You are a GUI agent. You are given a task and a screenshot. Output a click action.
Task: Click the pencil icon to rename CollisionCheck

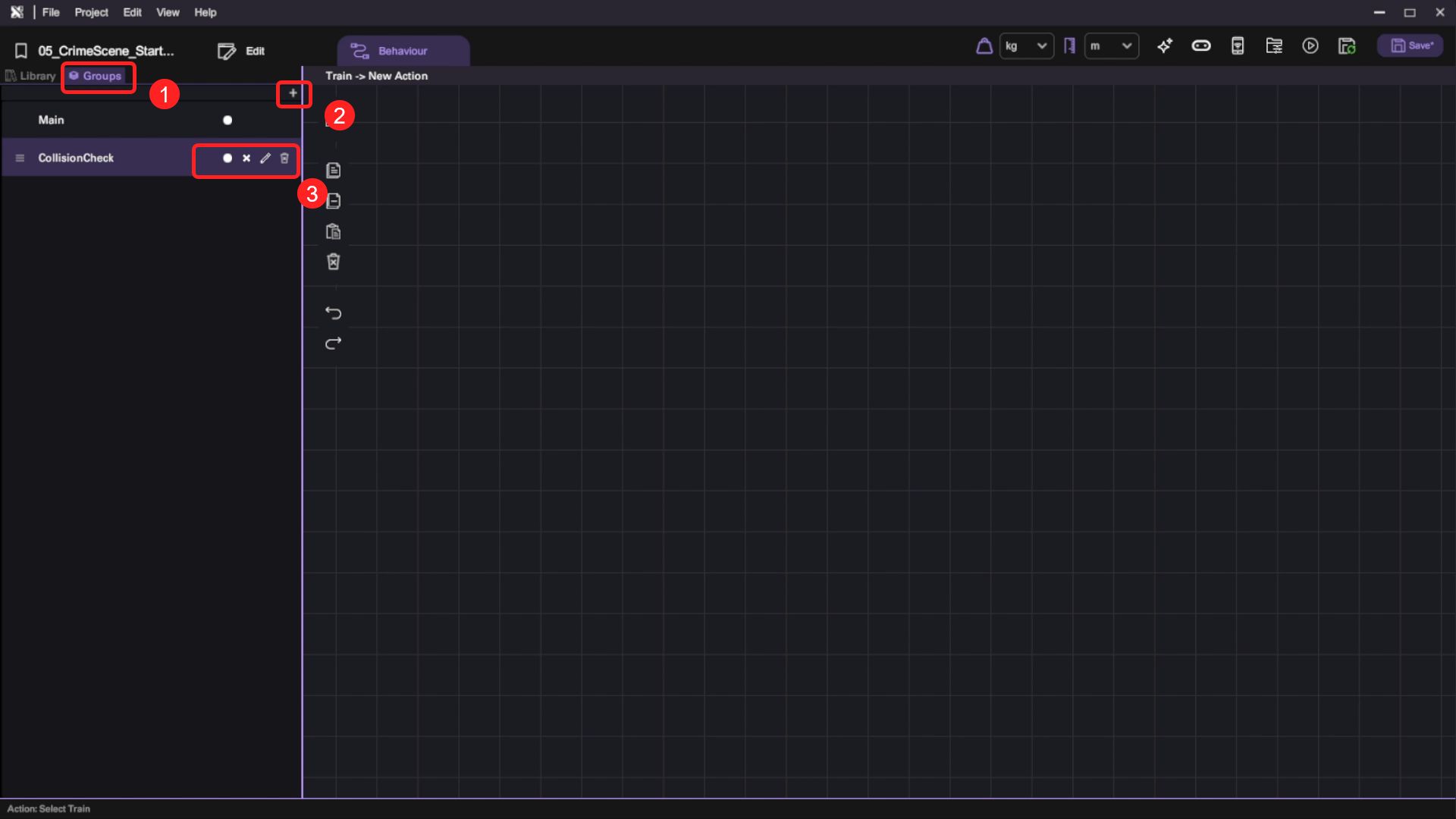coord(265,158)
